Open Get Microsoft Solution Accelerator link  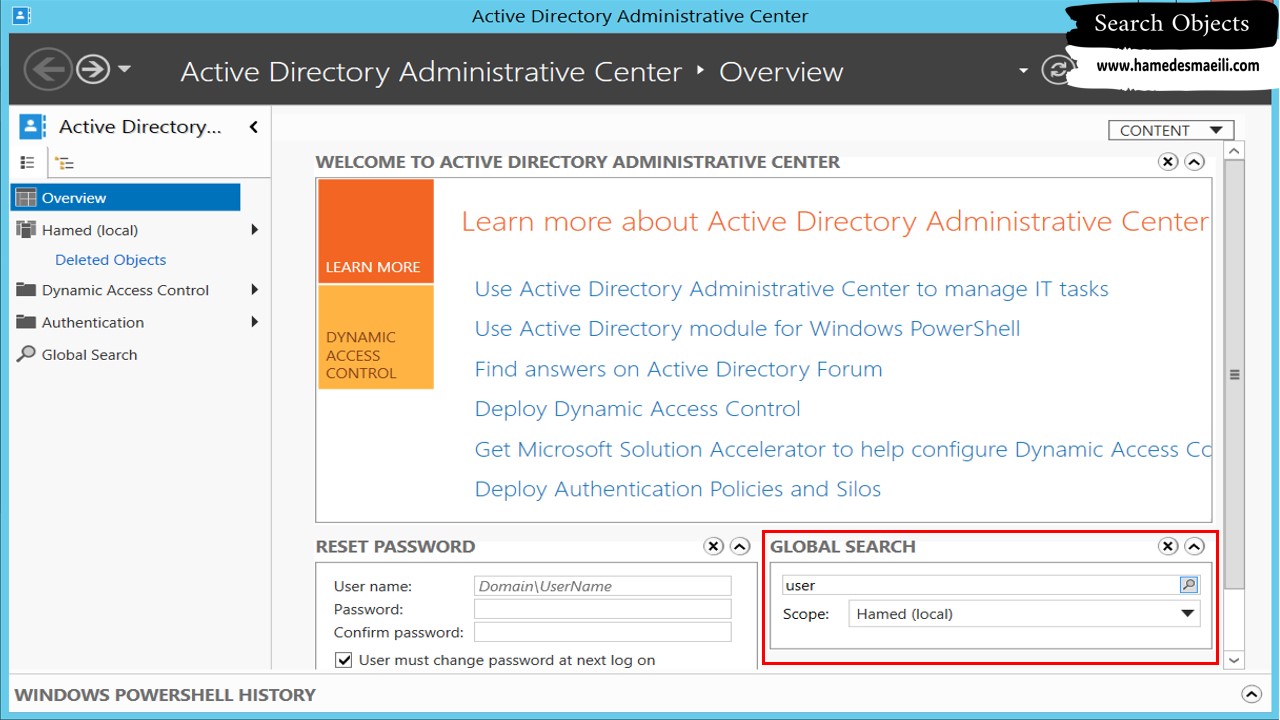843,449
